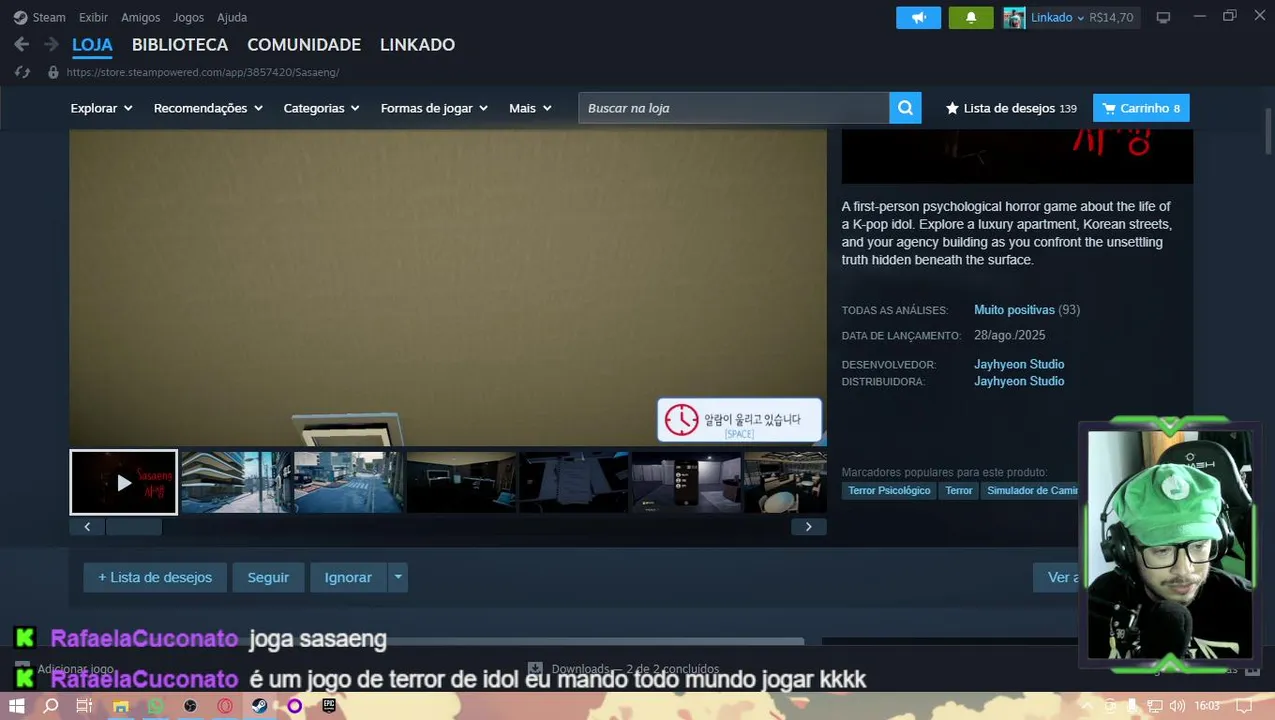Viewport: 1275px width, 720px height.
Task: Open the Steam menu
Action: point(49,17)
